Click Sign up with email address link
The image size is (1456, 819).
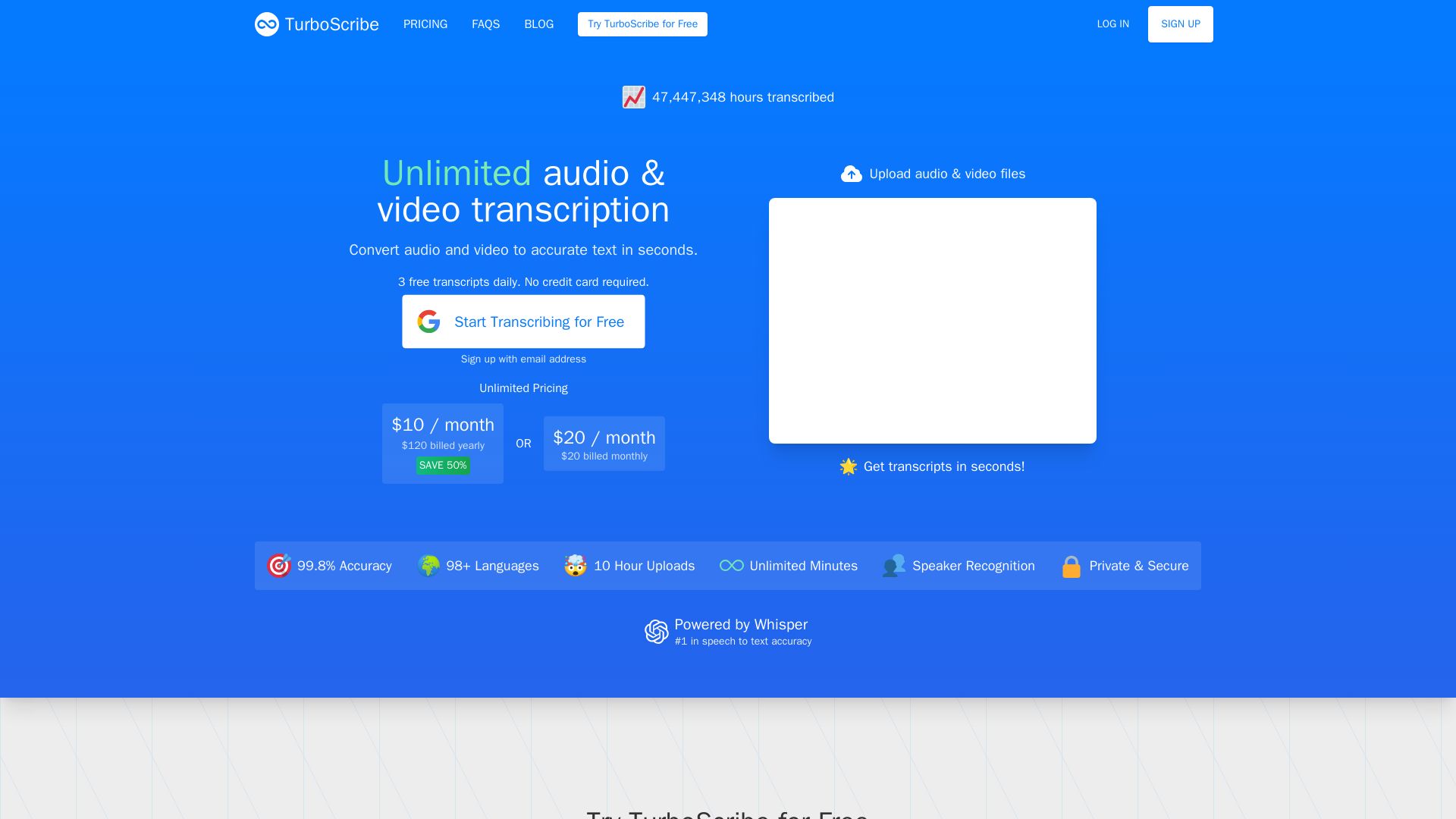click(523, 359)
